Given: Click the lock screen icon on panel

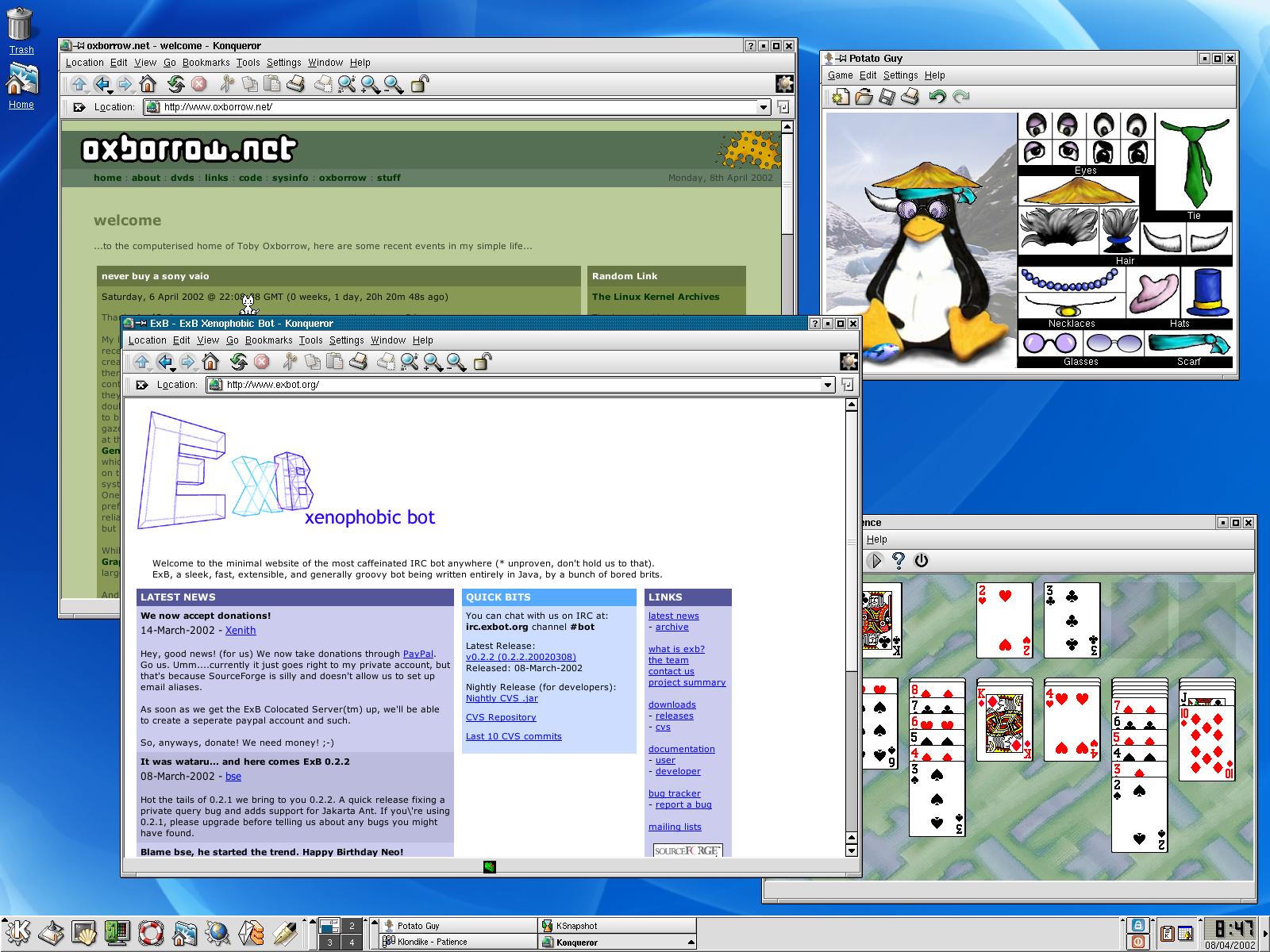Looking at the screenshot, I should click(1138, 925).
